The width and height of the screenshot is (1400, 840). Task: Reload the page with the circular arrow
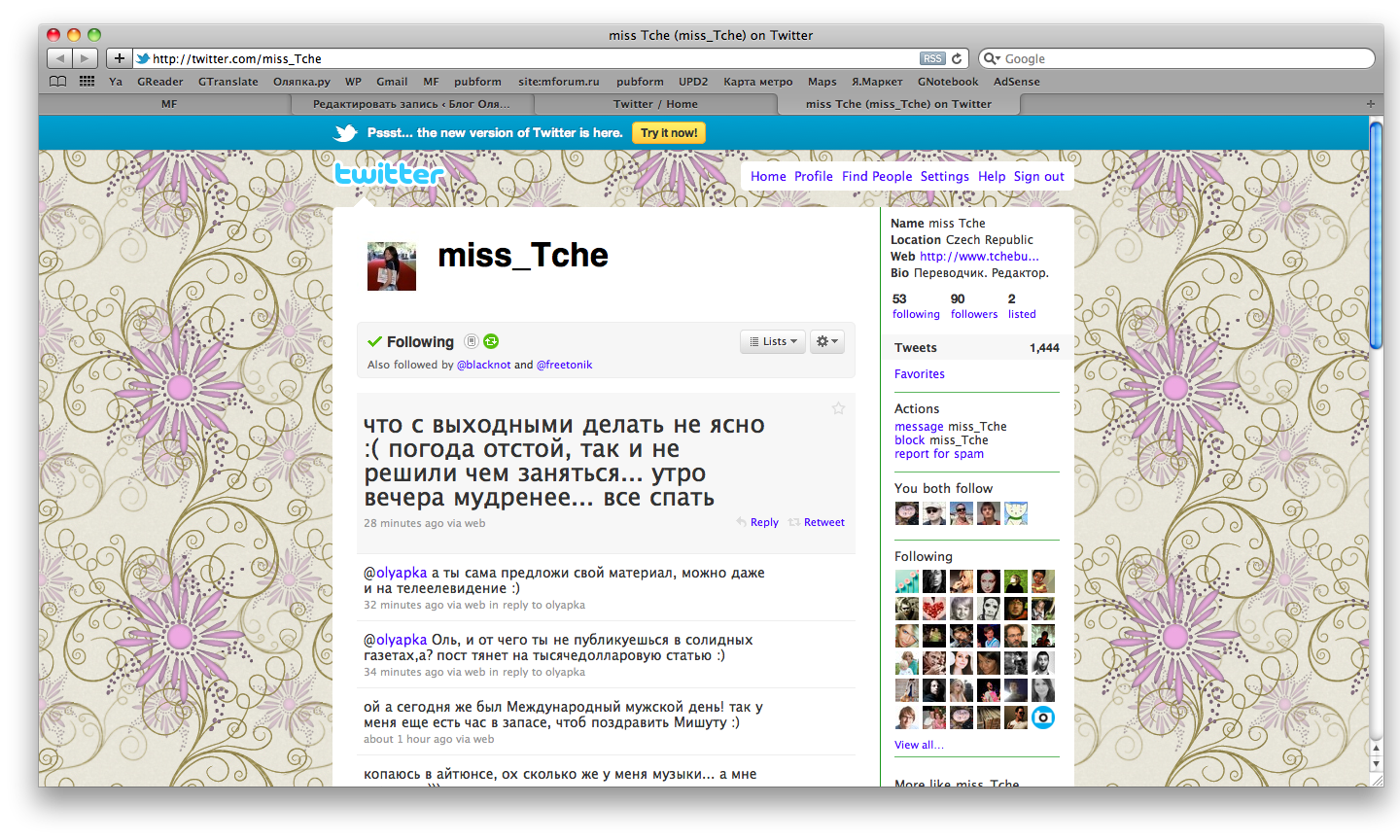click(957, 58)
